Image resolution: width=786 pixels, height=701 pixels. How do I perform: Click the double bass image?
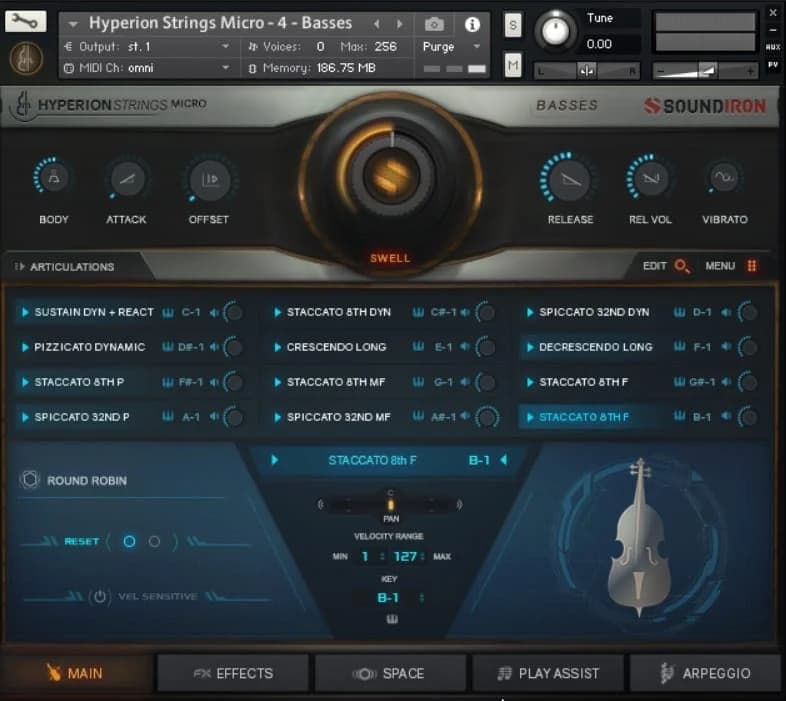pyautogui.click(x=639, y=537)
